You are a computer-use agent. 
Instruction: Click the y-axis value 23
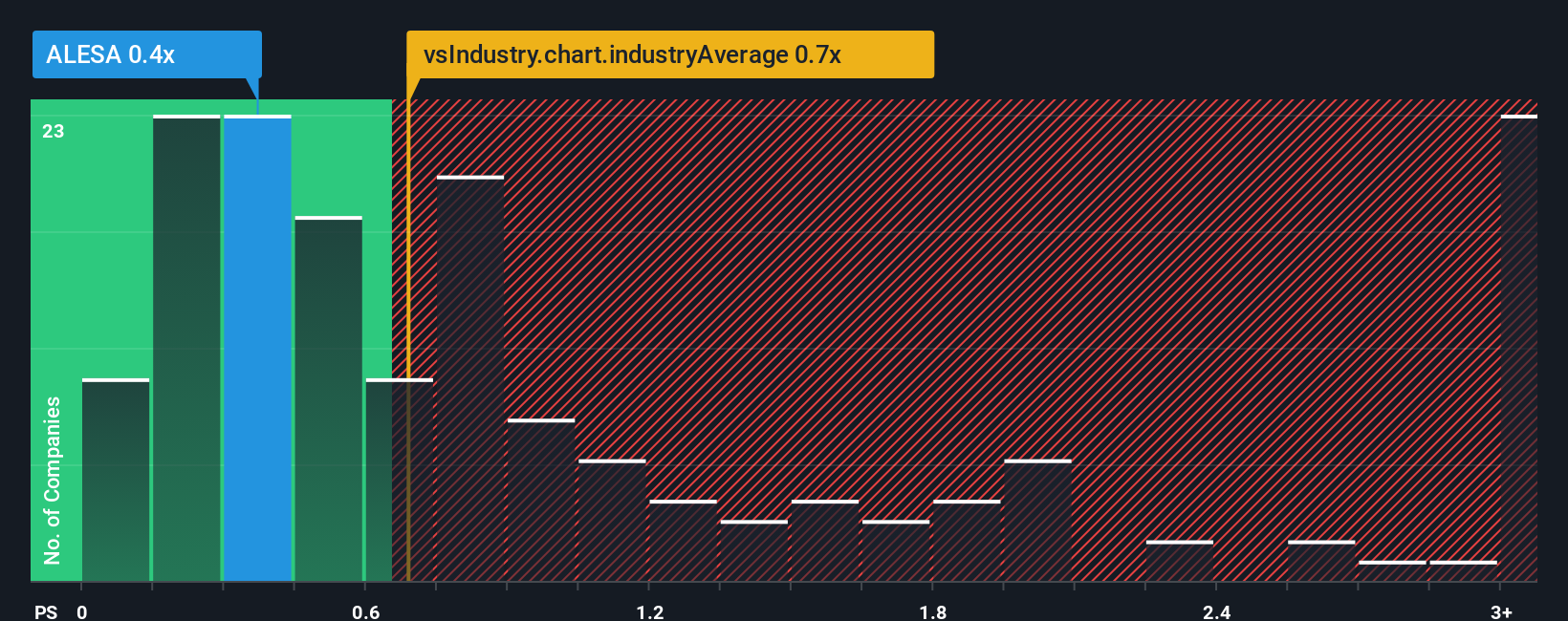(x=54, y=131)
